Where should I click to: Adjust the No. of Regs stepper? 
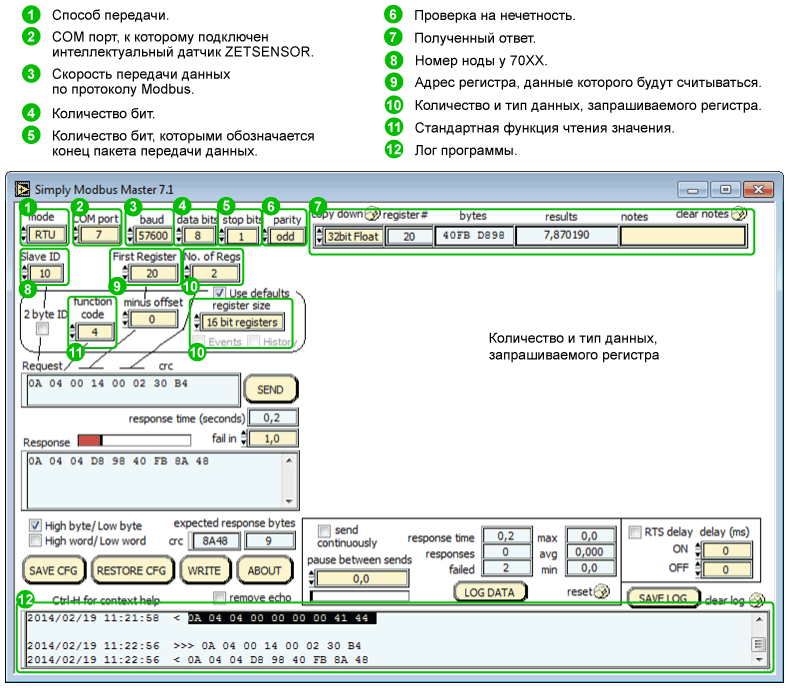pos(187,273)
